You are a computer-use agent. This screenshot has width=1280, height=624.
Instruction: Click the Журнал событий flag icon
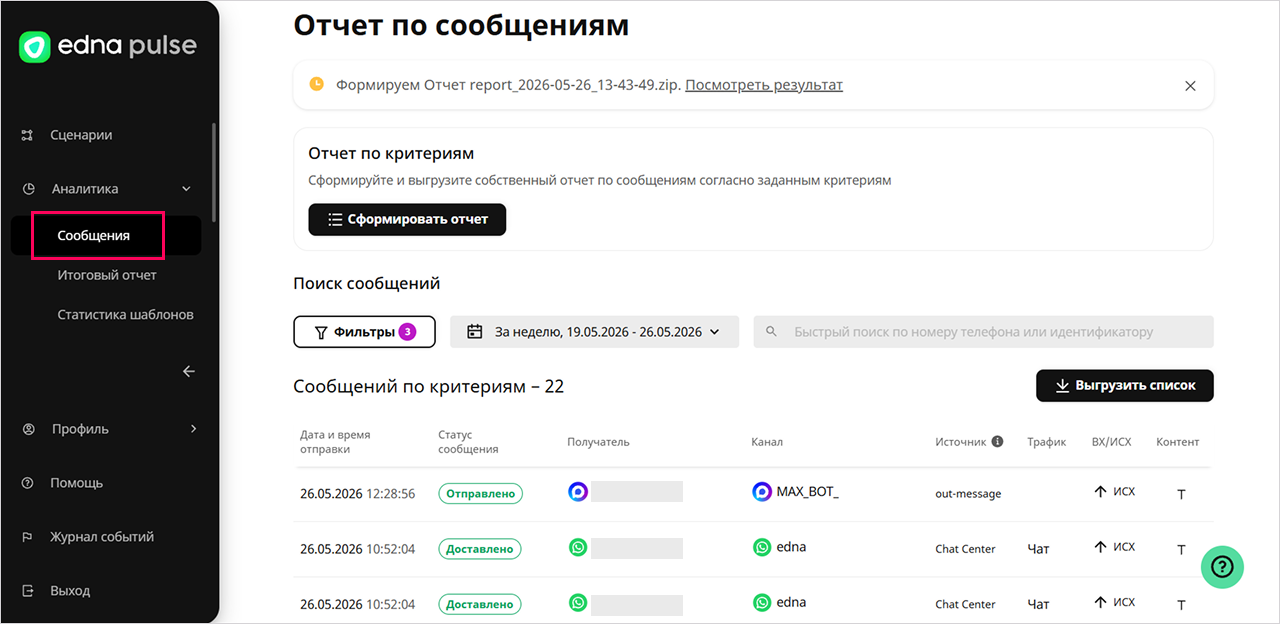point(28,537)
